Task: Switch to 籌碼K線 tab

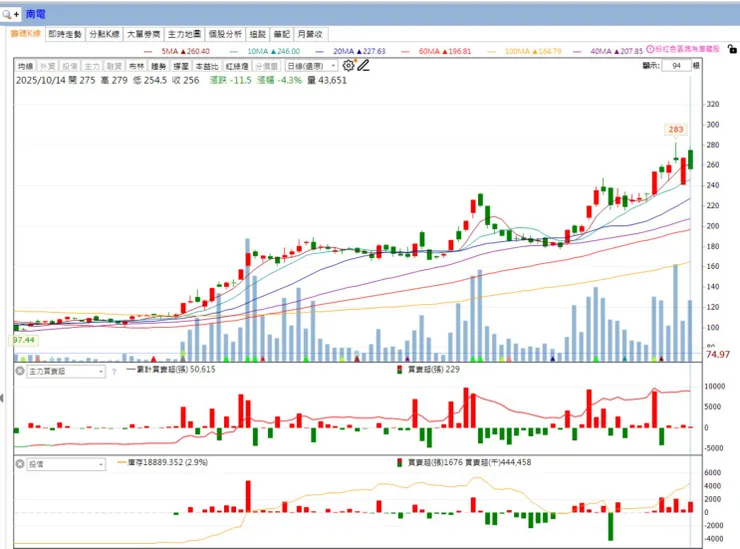Action: pos(26,34)
